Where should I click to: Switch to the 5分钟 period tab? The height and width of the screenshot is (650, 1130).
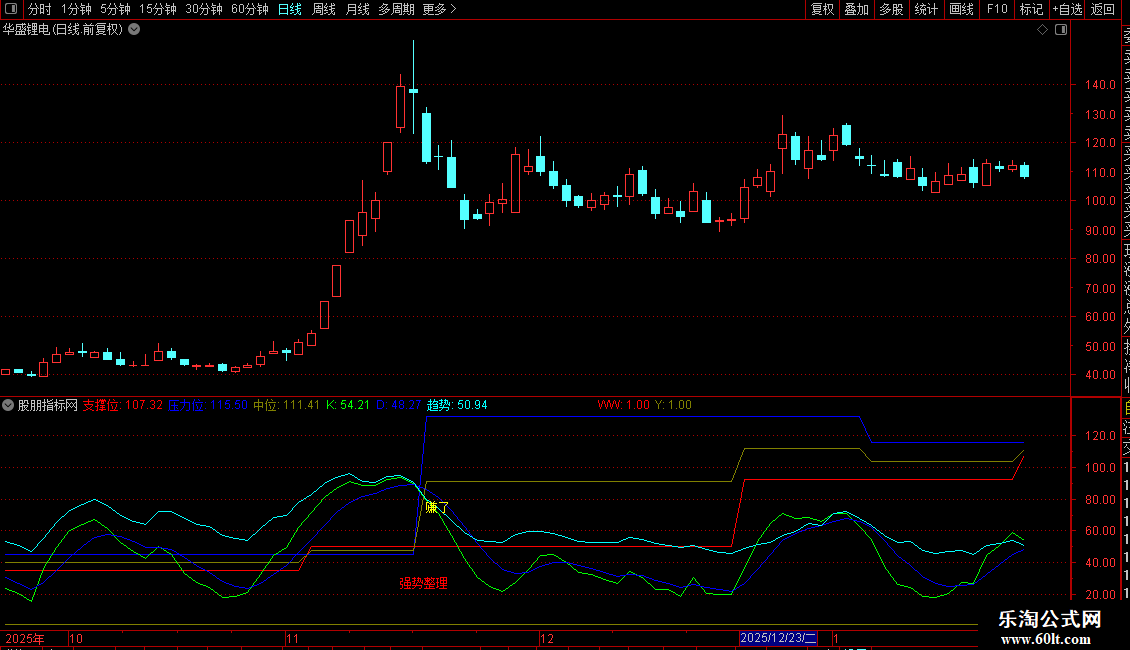(x=115, y=9)
